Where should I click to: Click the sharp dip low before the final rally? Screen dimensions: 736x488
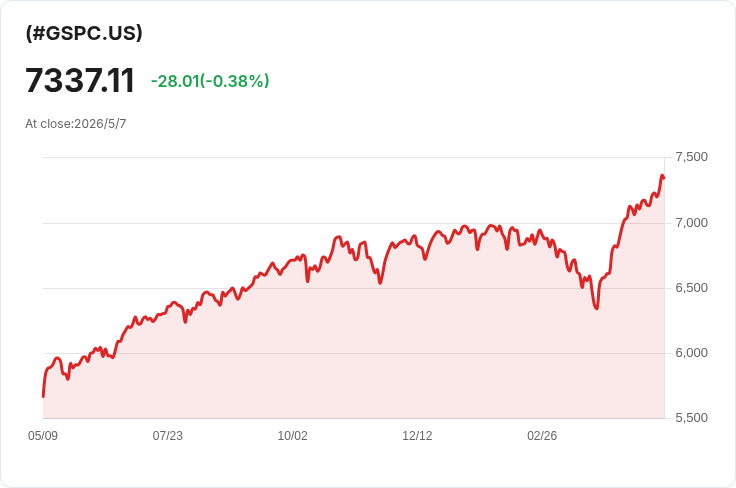pos(596,308)
